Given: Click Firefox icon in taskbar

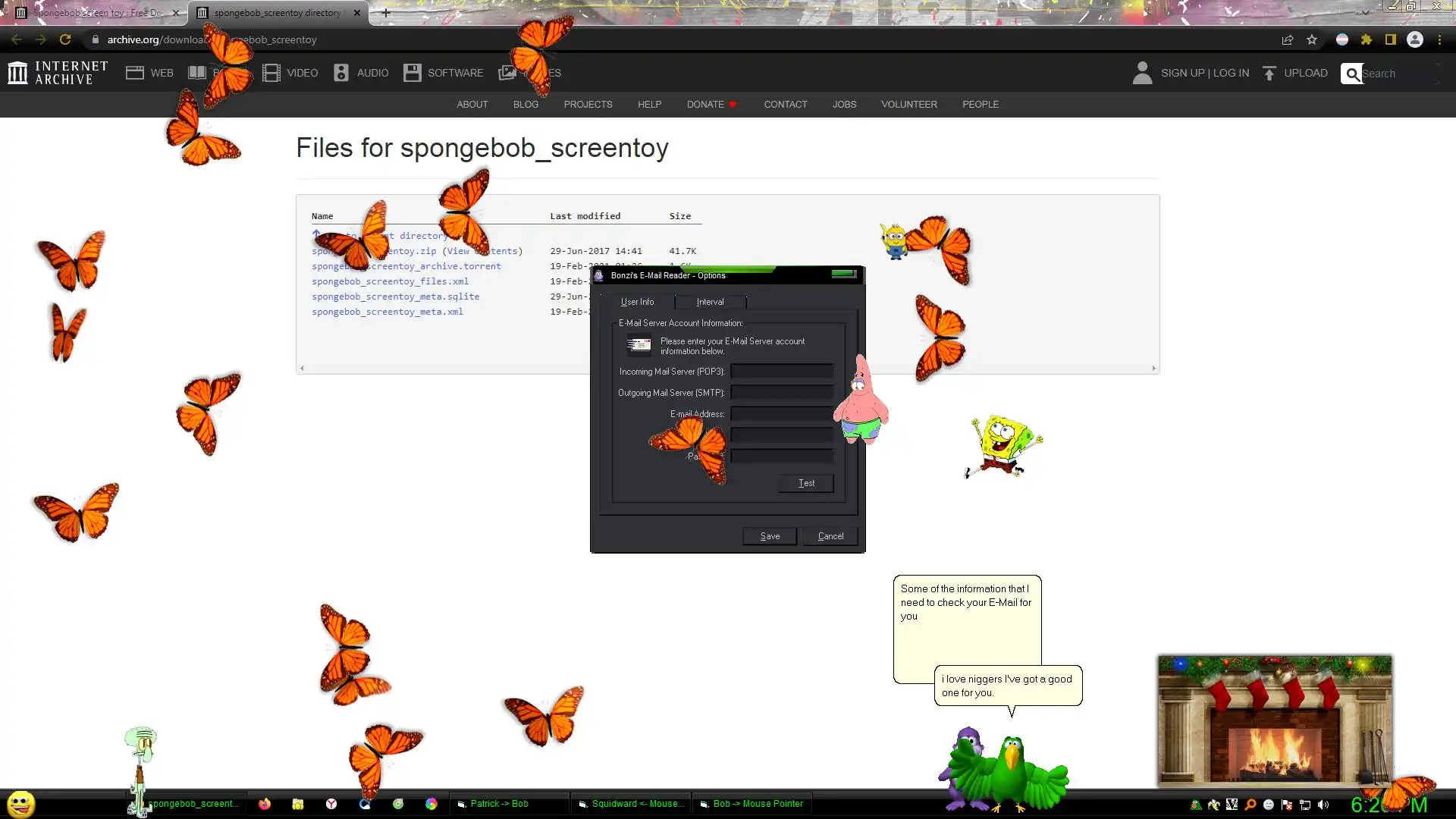Looking at the screenshot, I should pyautogui.click(x=264, y=804).
